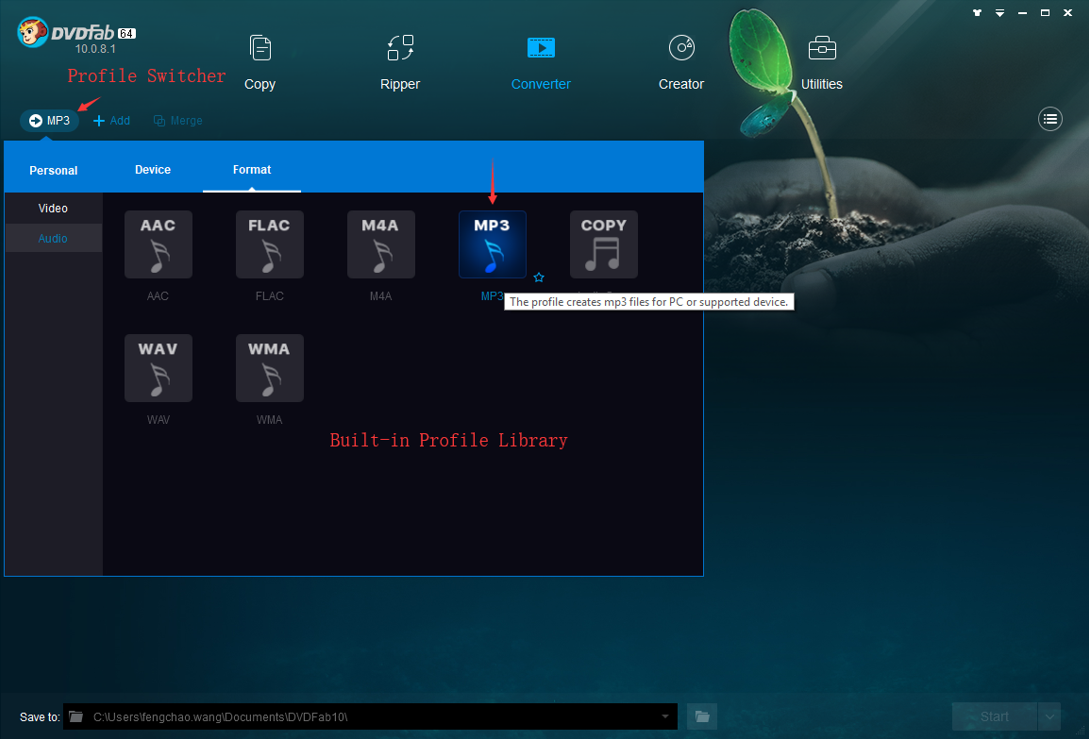Open the title bar dropdown menu arrow
1089x739 pixels.
[999, 13]
